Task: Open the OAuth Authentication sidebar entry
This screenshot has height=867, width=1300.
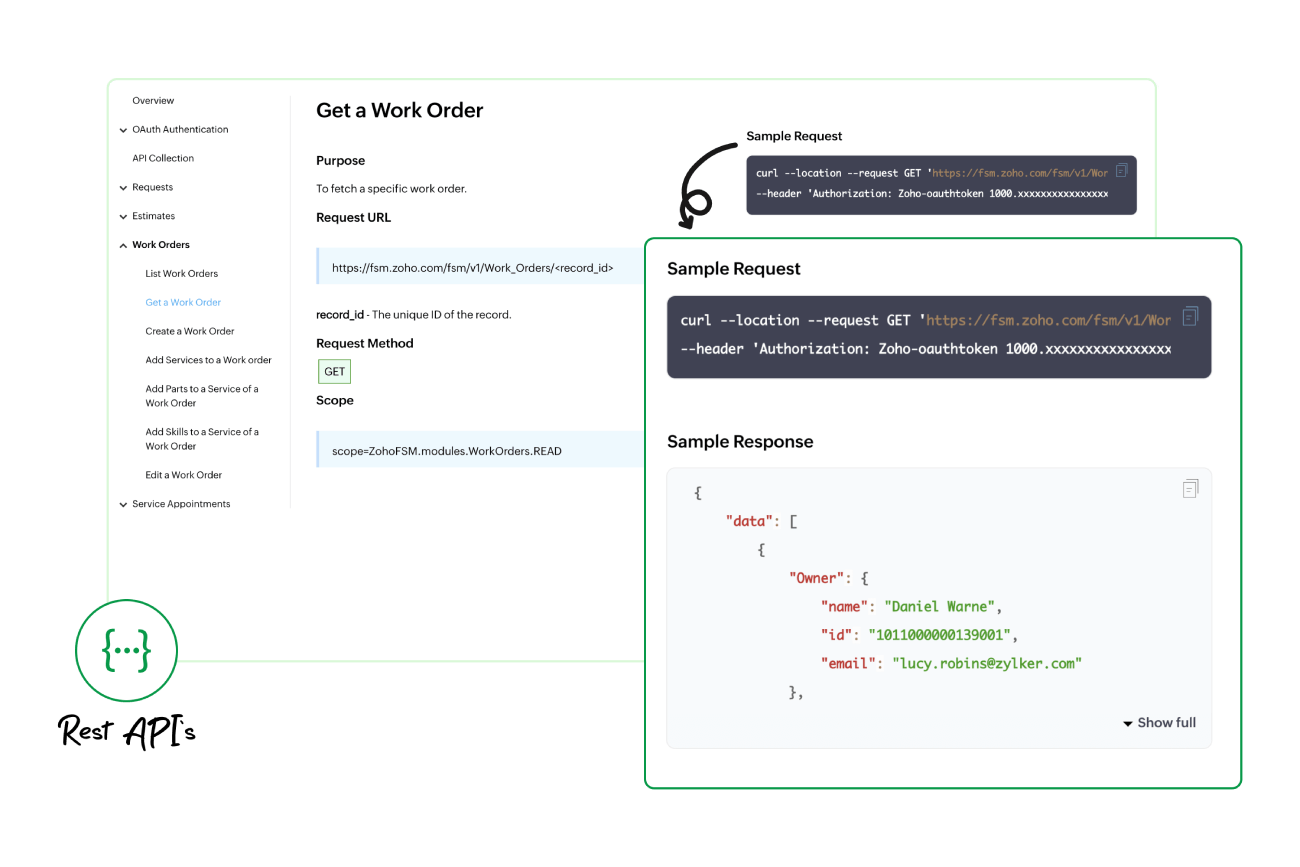Action: click(x=180, y=130)
